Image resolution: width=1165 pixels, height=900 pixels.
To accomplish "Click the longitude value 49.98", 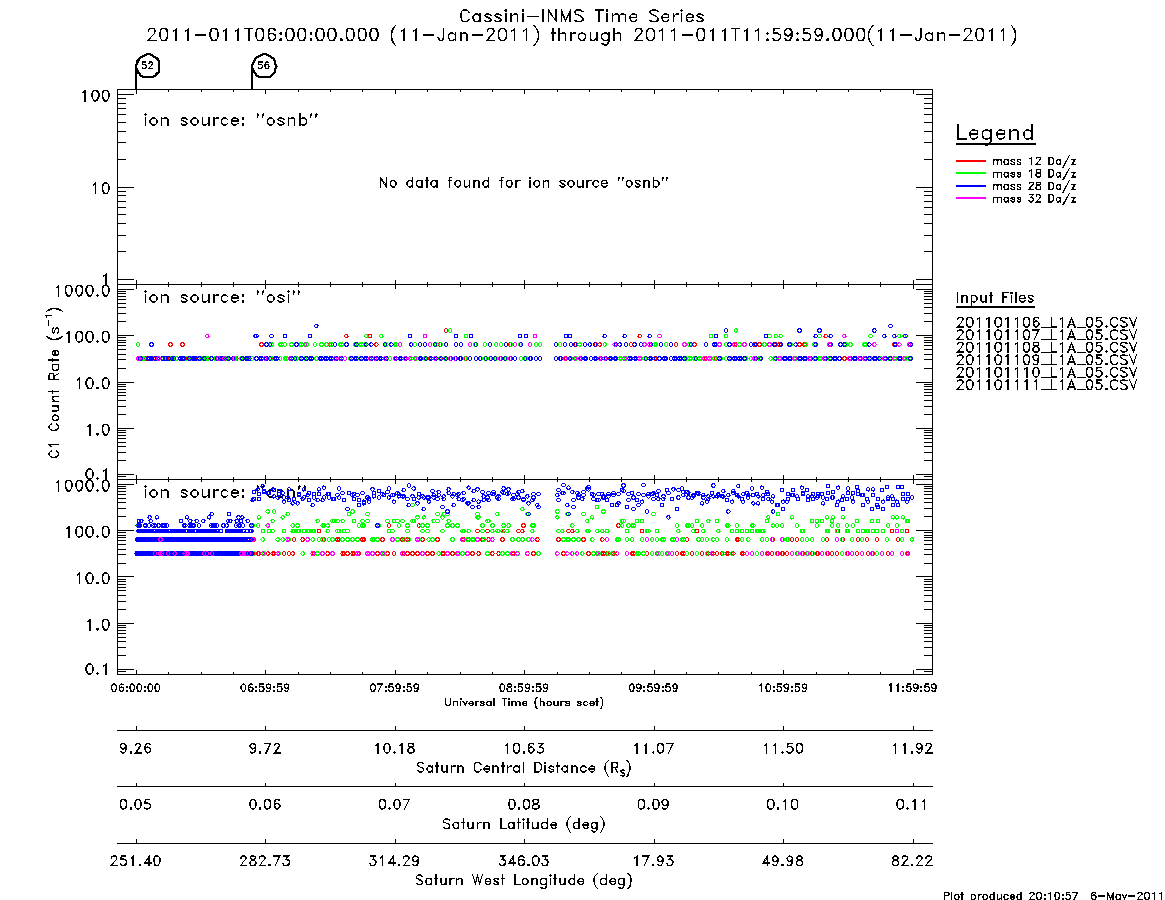I will coord(783,861).
